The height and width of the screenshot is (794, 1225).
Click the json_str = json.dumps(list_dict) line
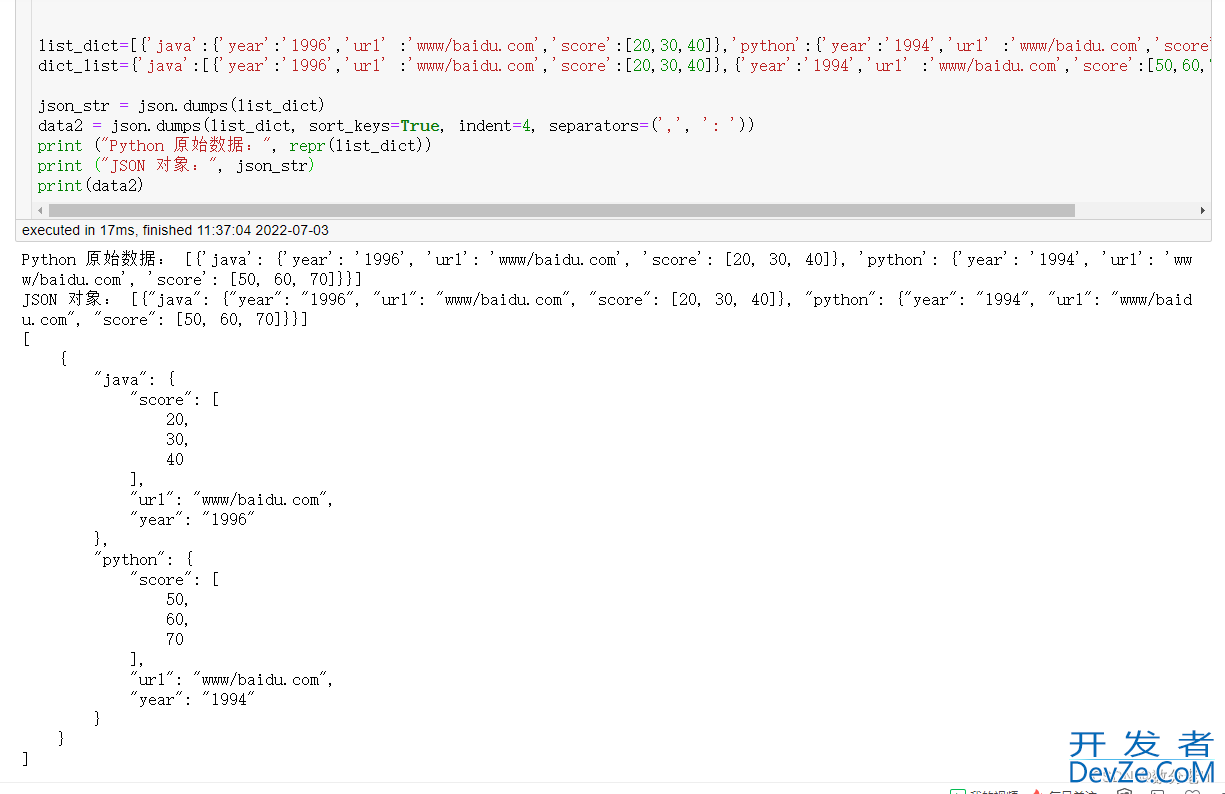181,106
